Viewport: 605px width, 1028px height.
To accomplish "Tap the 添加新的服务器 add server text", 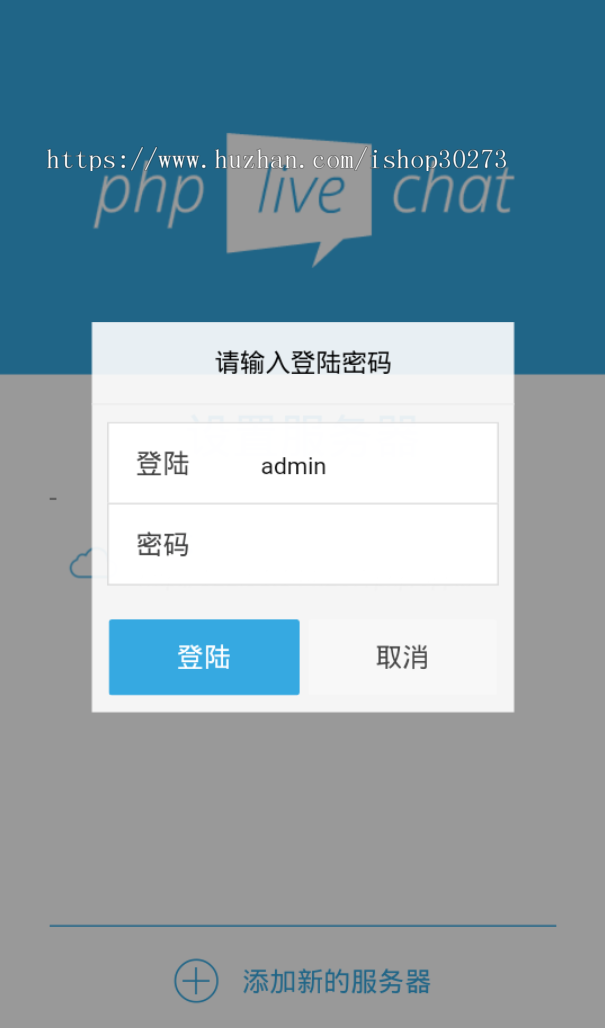I will click(337, 981).
